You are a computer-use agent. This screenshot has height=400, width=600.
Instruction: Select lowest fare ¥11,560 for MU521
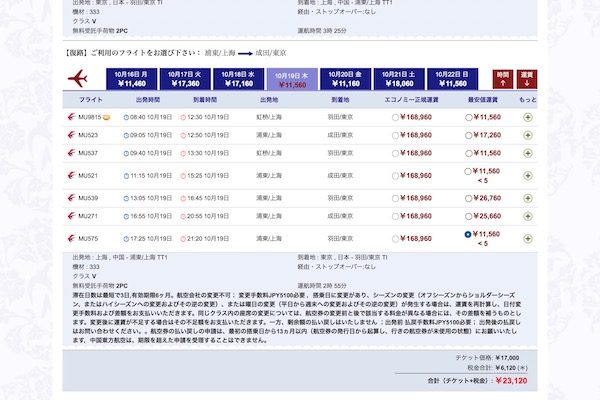(468, 171)
